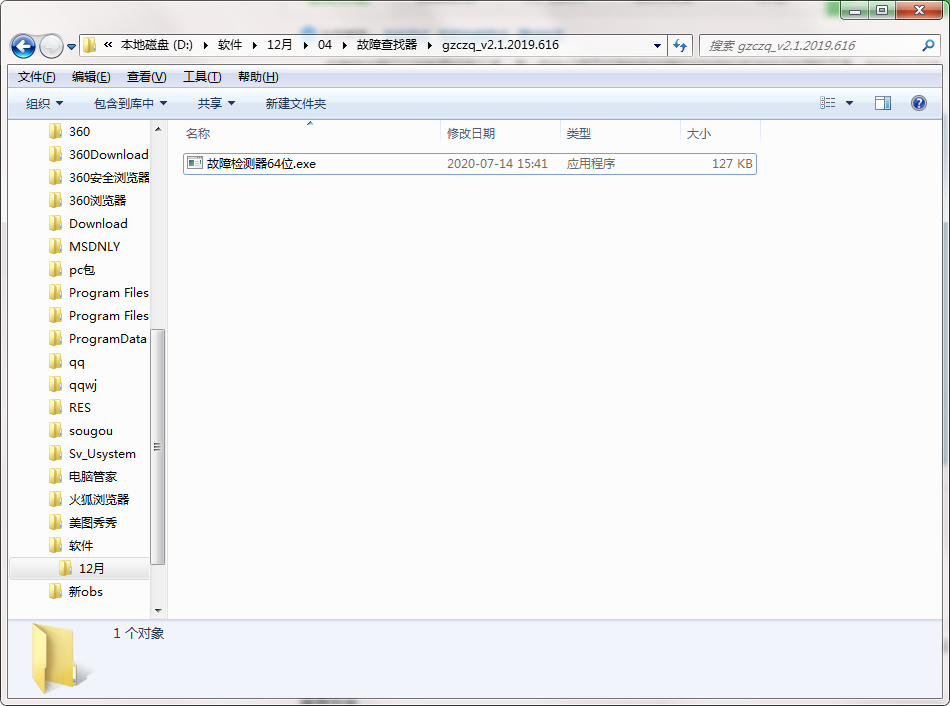This screenshot has width=950, height=706.
Task: Expand arrow after 软件 in address path
Action: pyautogui.click(x=254, y=45)
